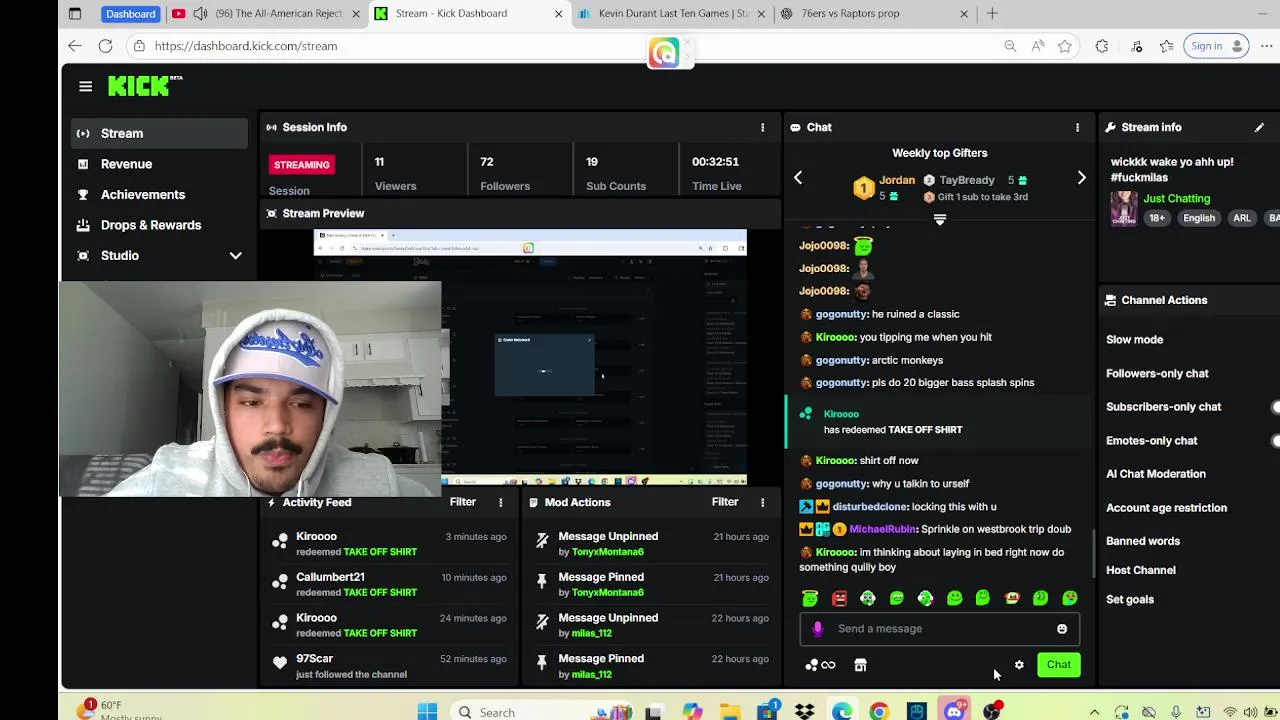
Task: Zoom icon in the address bar
Action: click(1010, 46)
